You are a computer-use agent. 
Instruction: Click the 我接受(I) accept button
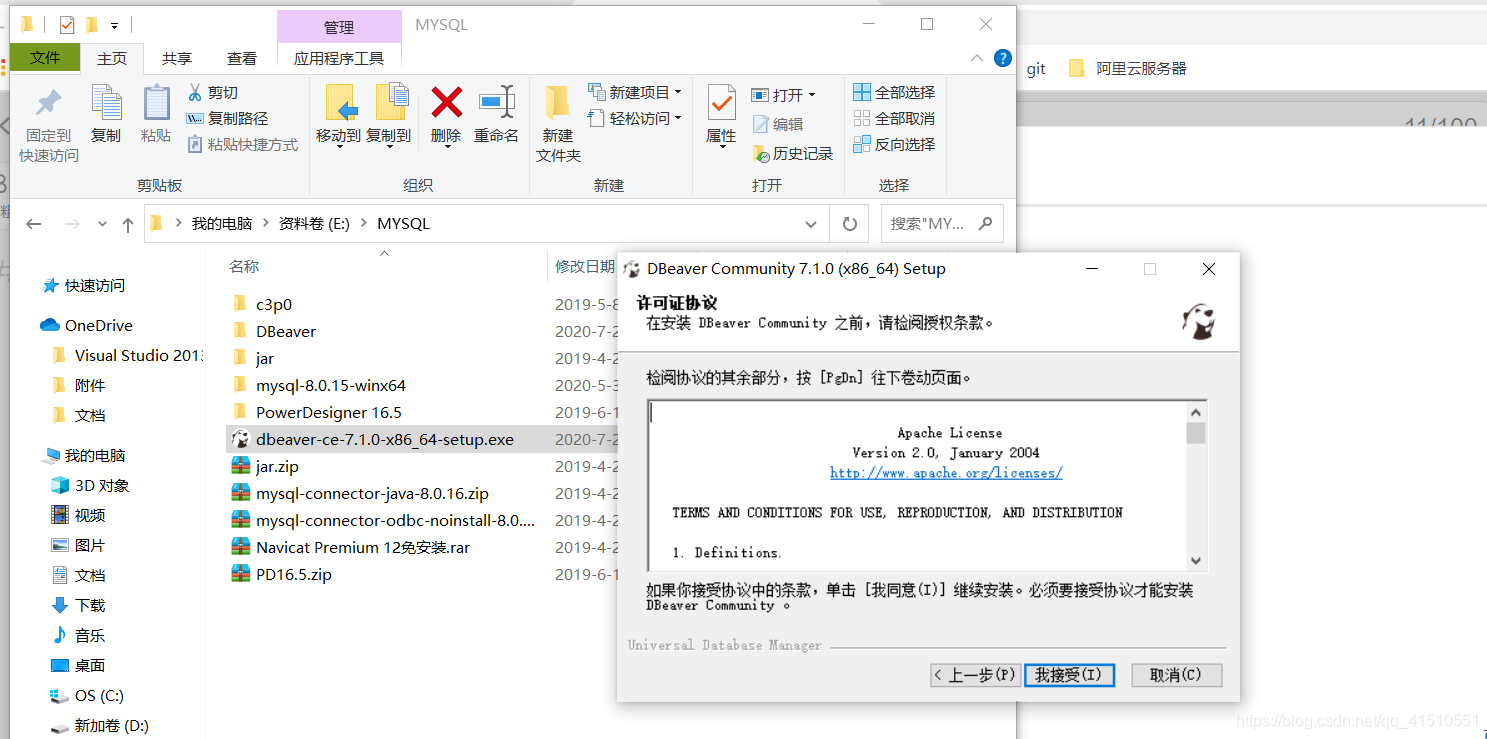click(x=1069, y=675)
